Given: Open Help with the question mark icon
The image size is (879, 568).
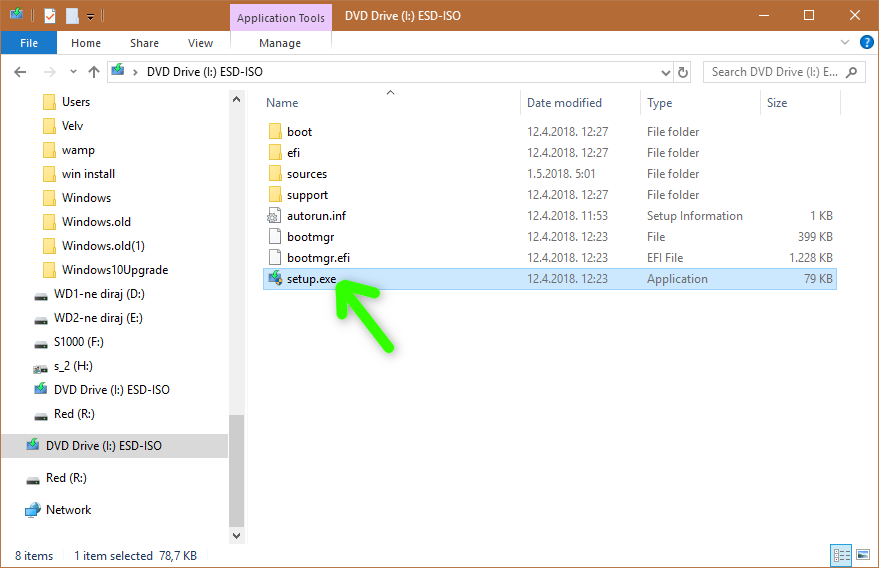Looking at the screenshot, I should tap(867, 42).
